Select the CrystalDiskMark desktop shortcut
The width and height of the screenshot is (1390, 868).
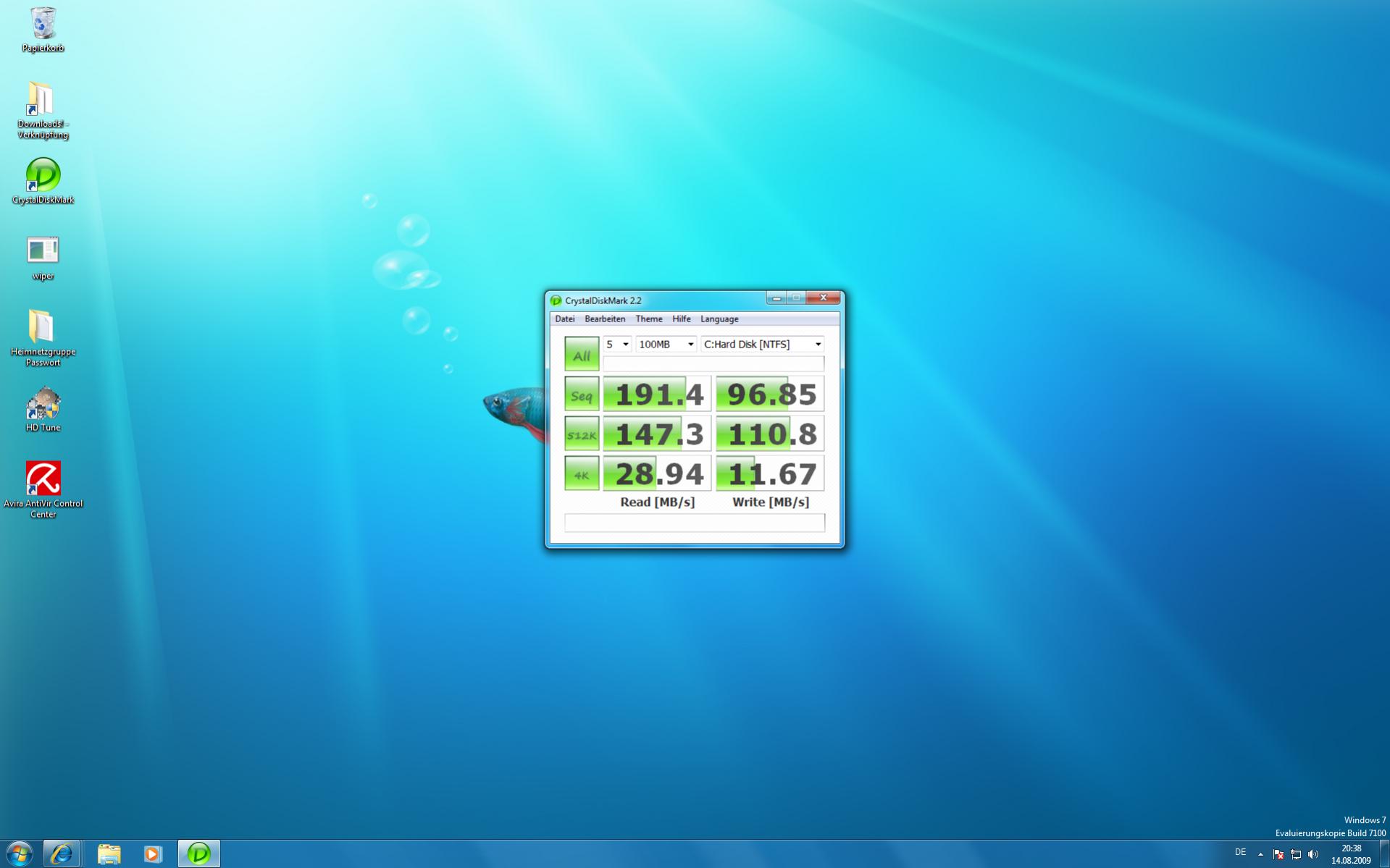point(43,181)
